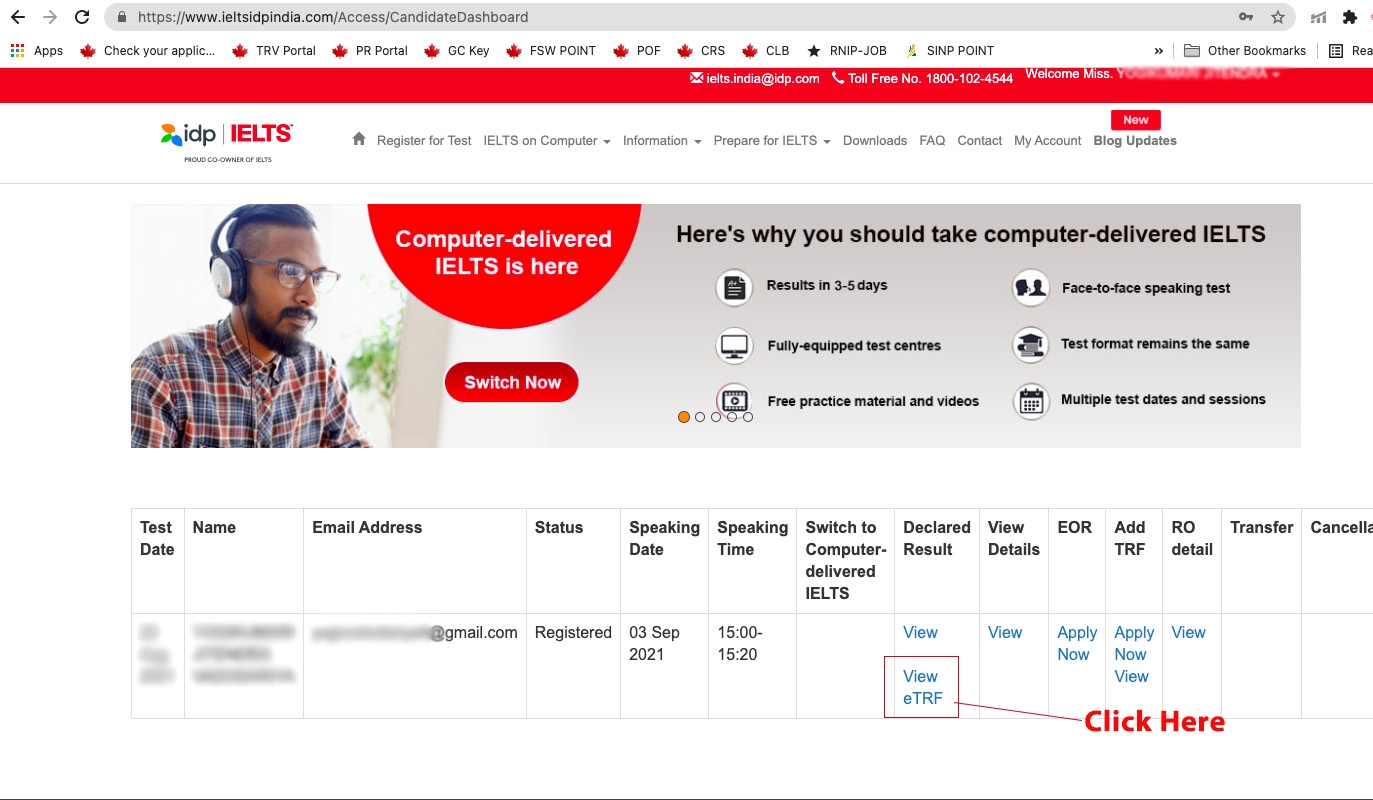This screenshot has height=800, width=1373.
Task: Click inside the browser address bar
Action: 400,16
